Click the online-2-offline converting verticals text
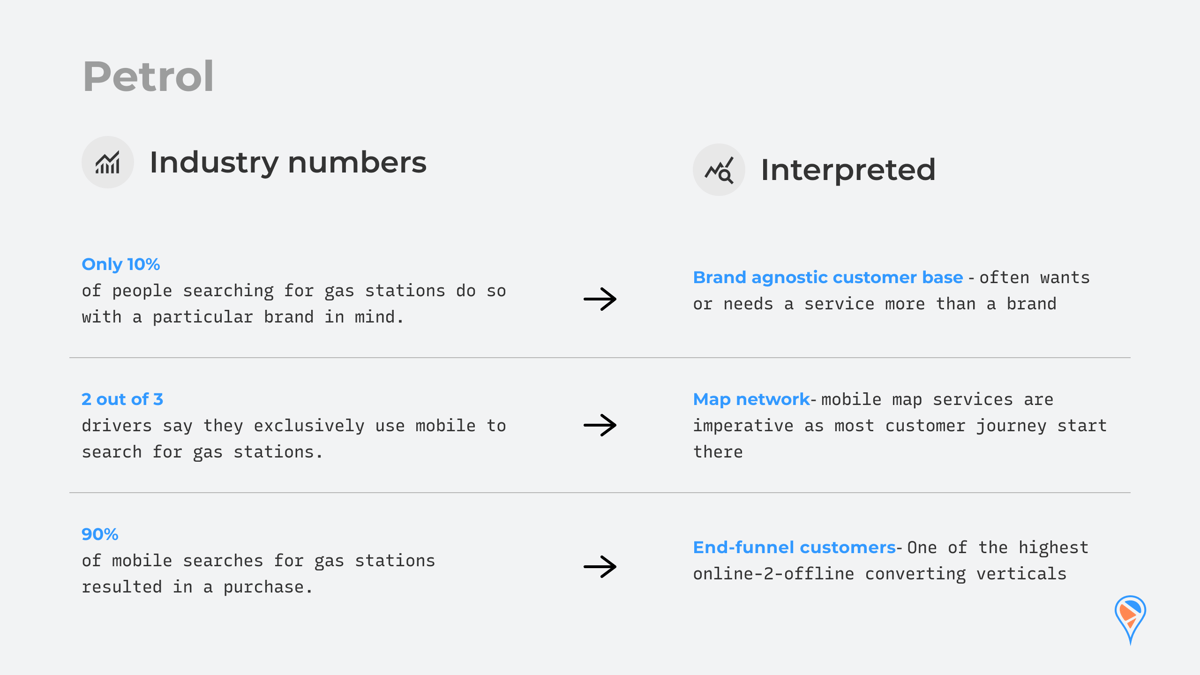The image size is (1200, 675). pyautogui.click(x=880, y=574)
